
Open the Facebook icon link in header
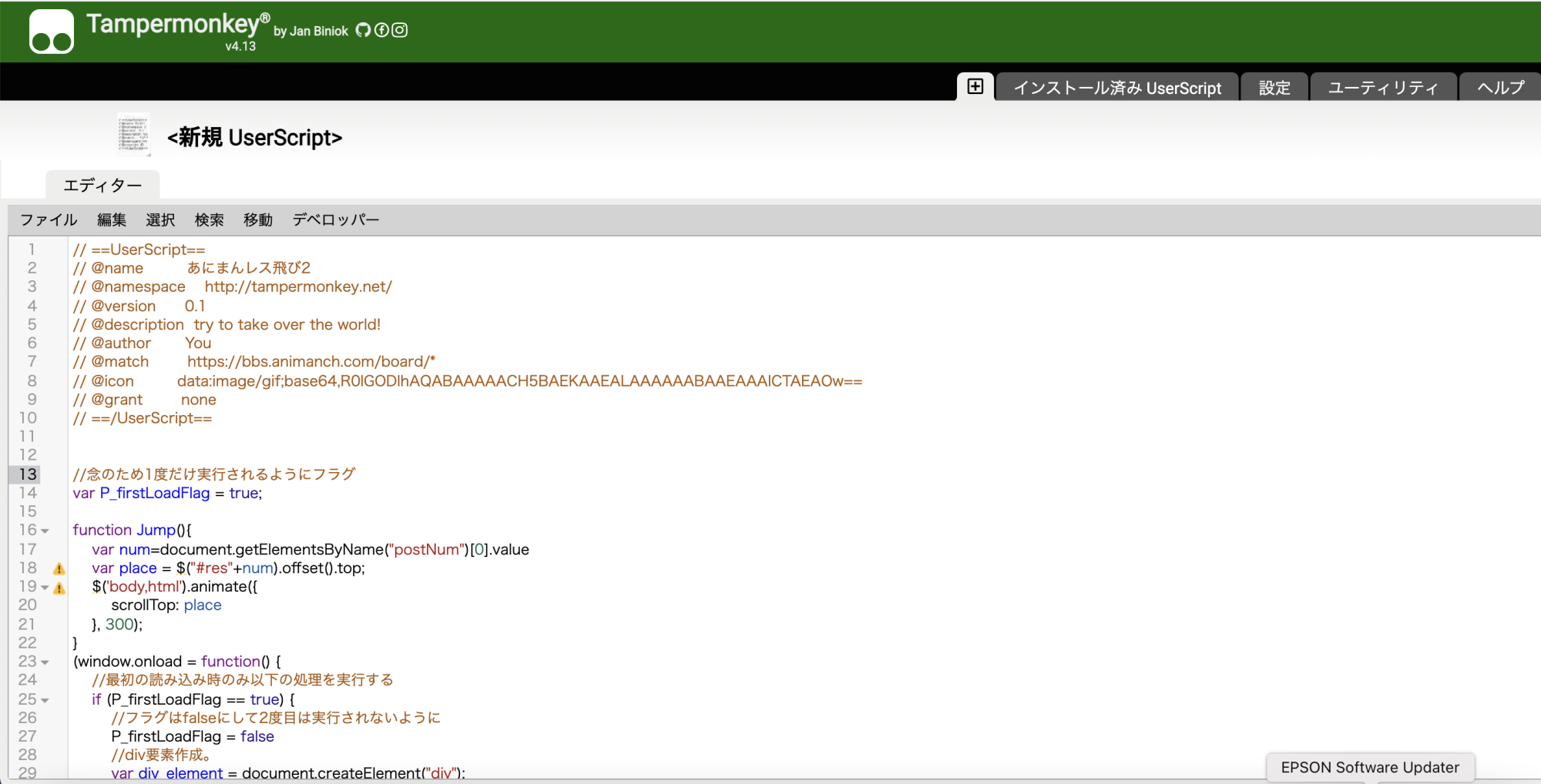(381, 30)
